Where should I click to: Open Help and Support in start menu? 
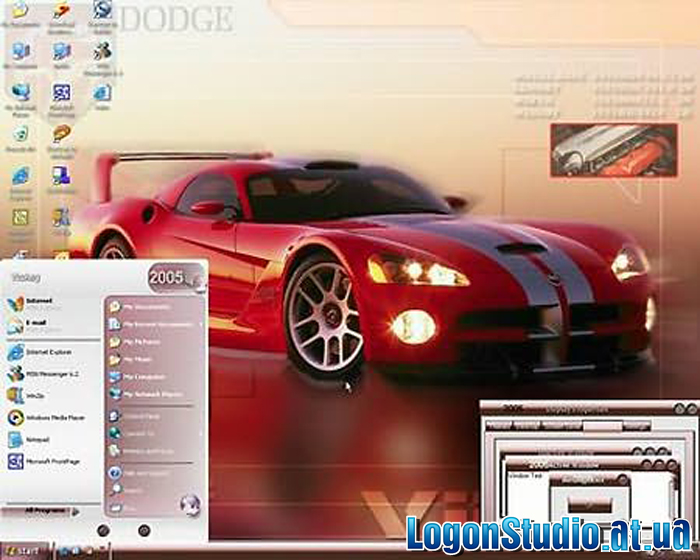click(x=140, y=473)
